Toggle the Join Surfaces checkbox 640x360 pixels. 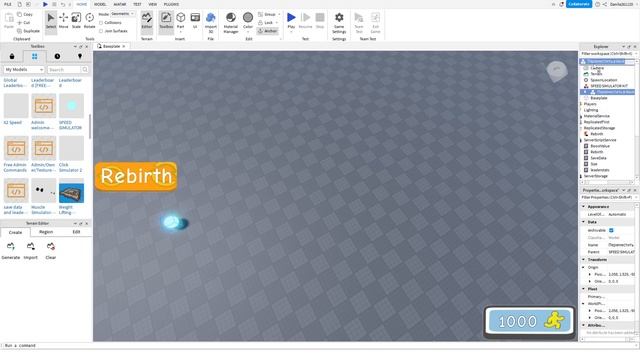pos(101,31)
